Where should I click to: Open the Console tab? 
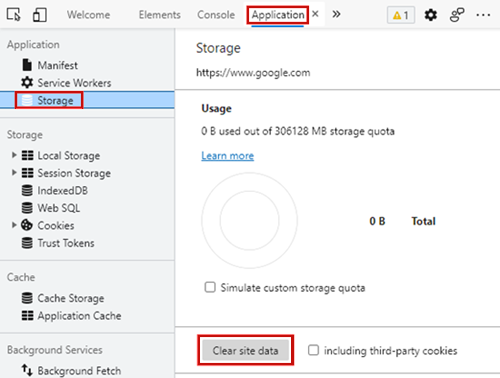coord(216,15)
